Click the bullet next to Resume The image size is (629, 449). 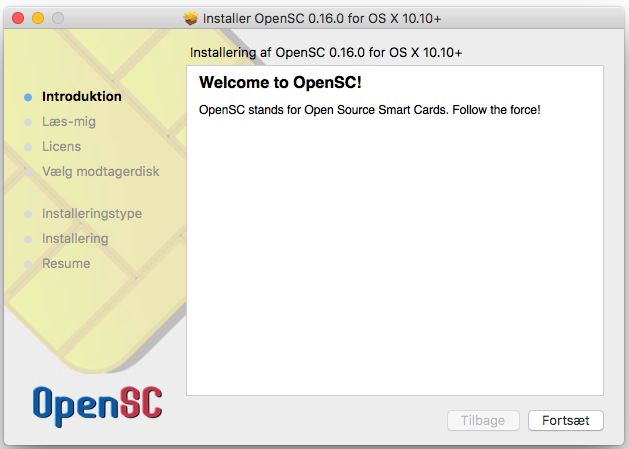(28, 264)
